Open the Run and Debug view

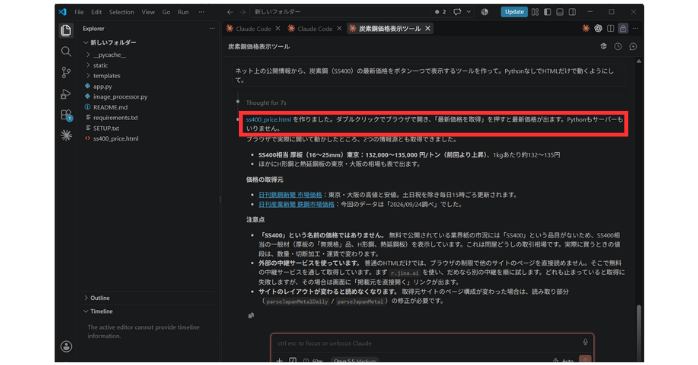pyautogui.click(x=66, y=93)
